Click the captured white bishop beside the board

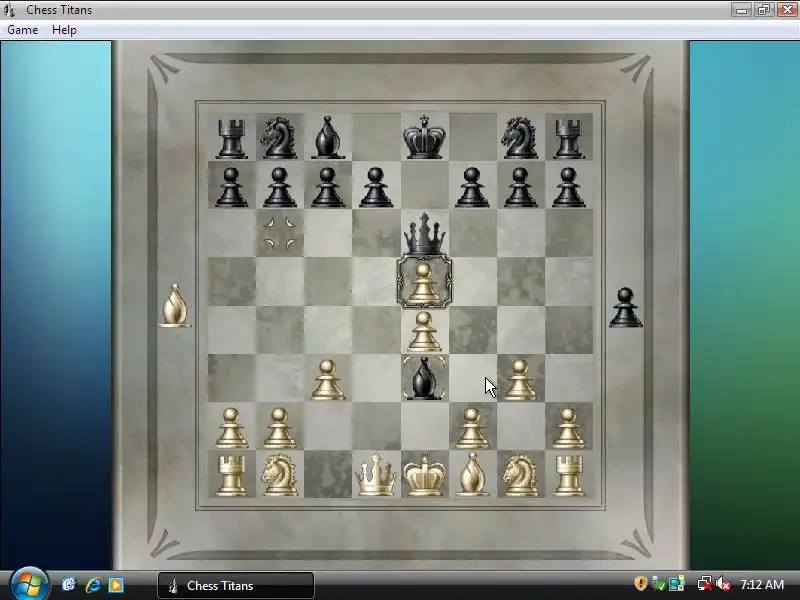[174, 305]
